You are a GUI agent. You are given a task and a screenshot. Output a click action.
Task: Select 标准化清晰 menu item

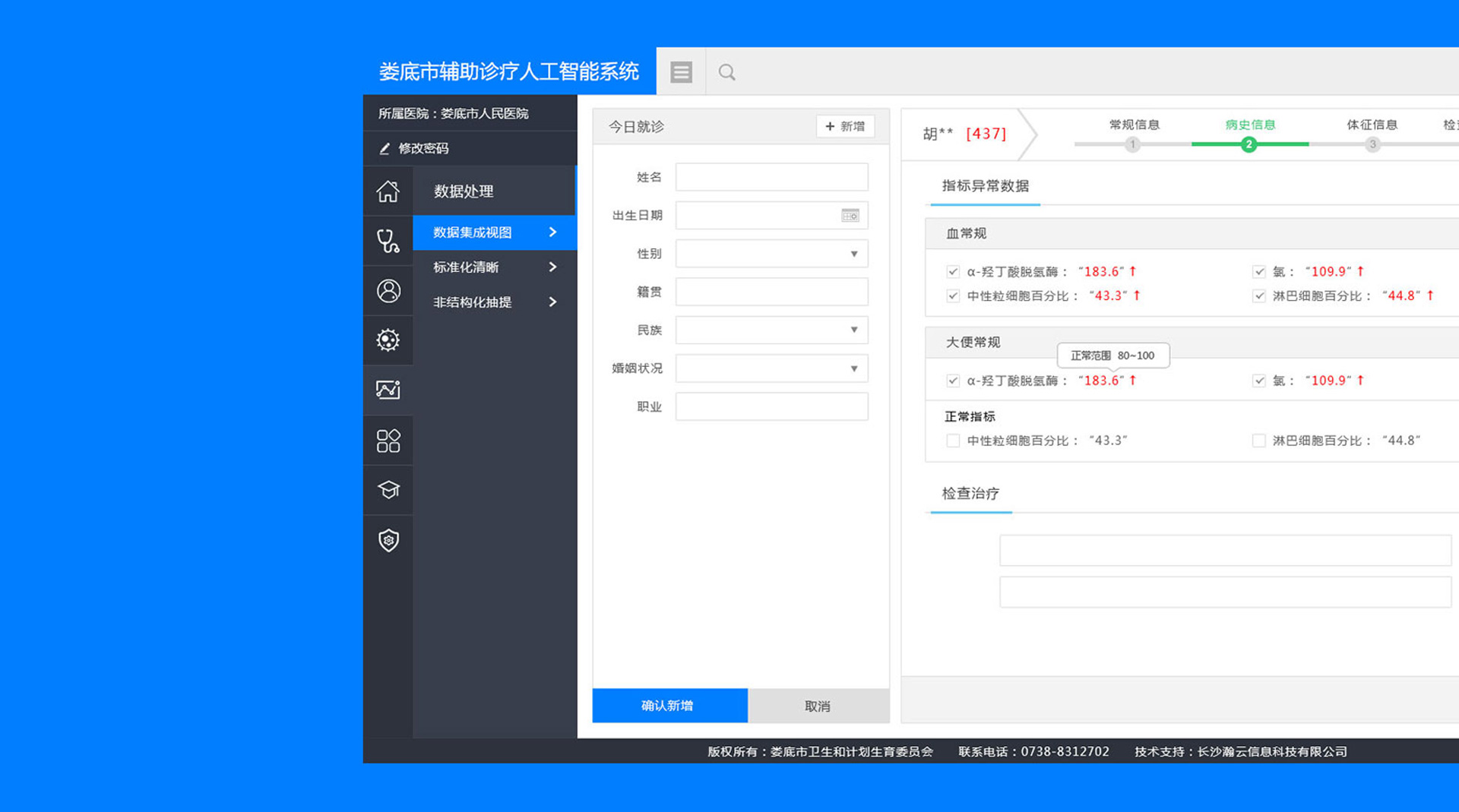tap(495, 267)
